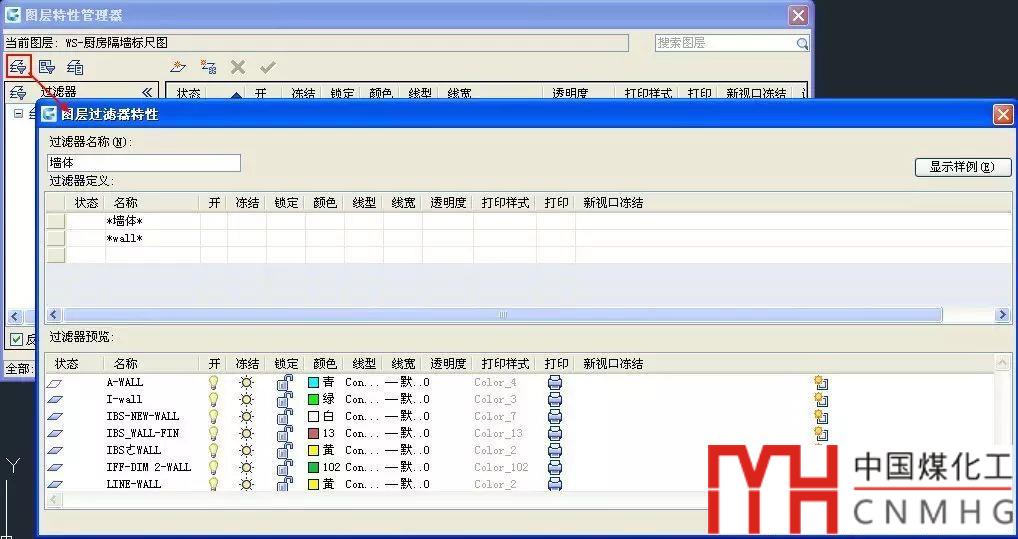Click the printer icon in I-wall row
This screenshot has width=1018, height=539.
click(x=554, y=399)
